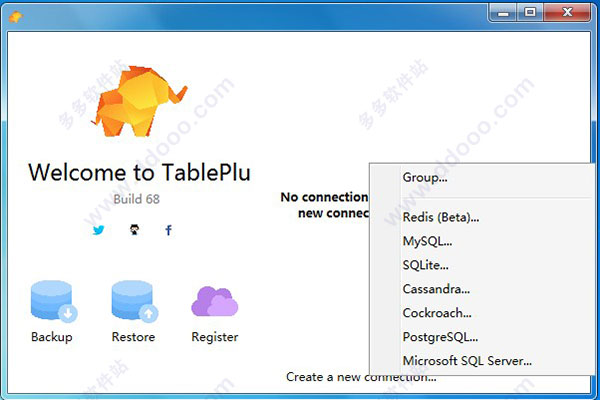
Task: Click the Restore label
Action: tap(133, 337)
